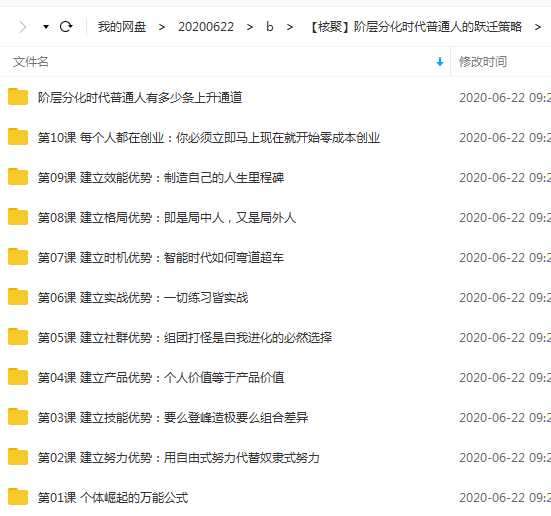This screenshot has width=551, height=516.
Task: Open 第05课 建立社群优势 folder
Action: (x=185, y=337)
